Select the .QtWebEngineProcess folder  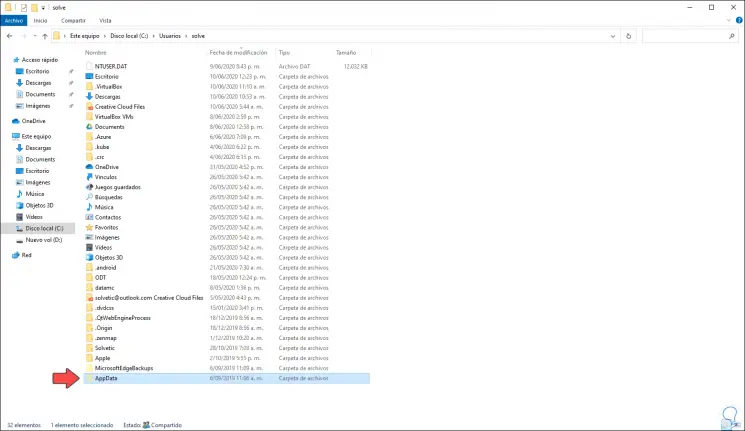[x=123, y=318]
